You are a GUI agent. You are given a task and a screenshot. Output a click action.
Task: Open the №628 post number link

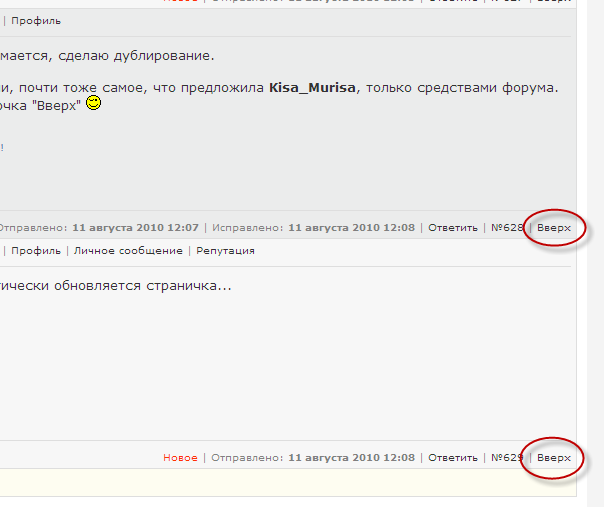[x=507, y=228]
